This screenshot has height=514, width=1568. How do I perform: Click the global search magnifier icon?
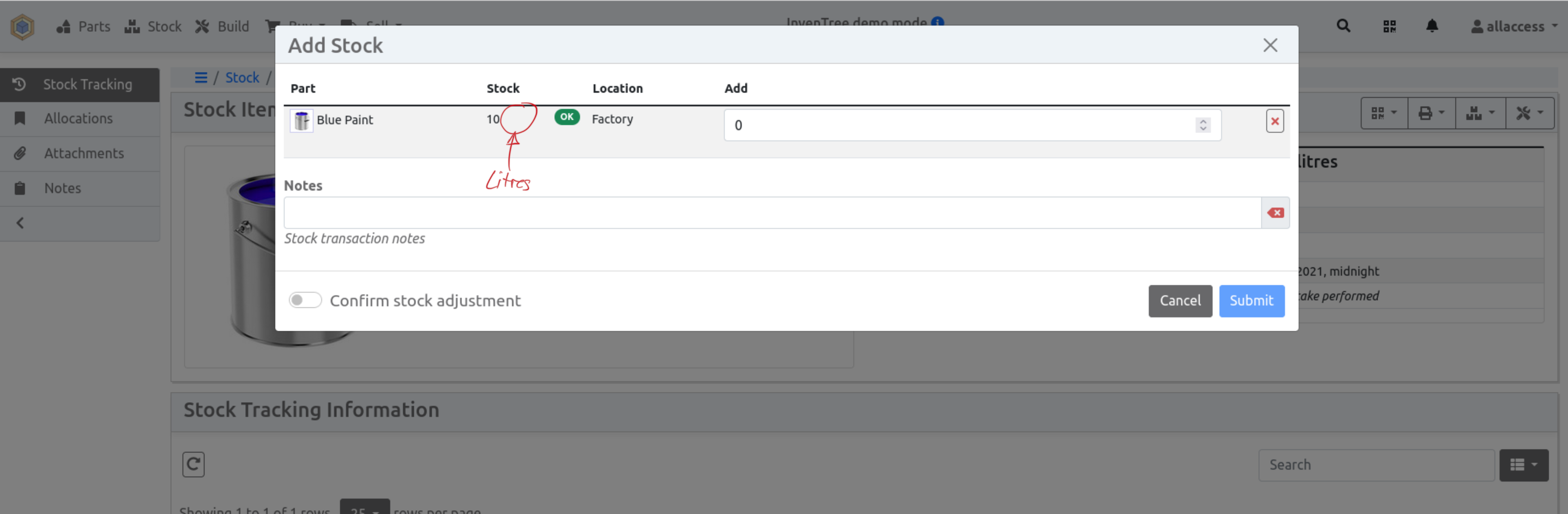pyautogui.click(x=1344, y=26)
